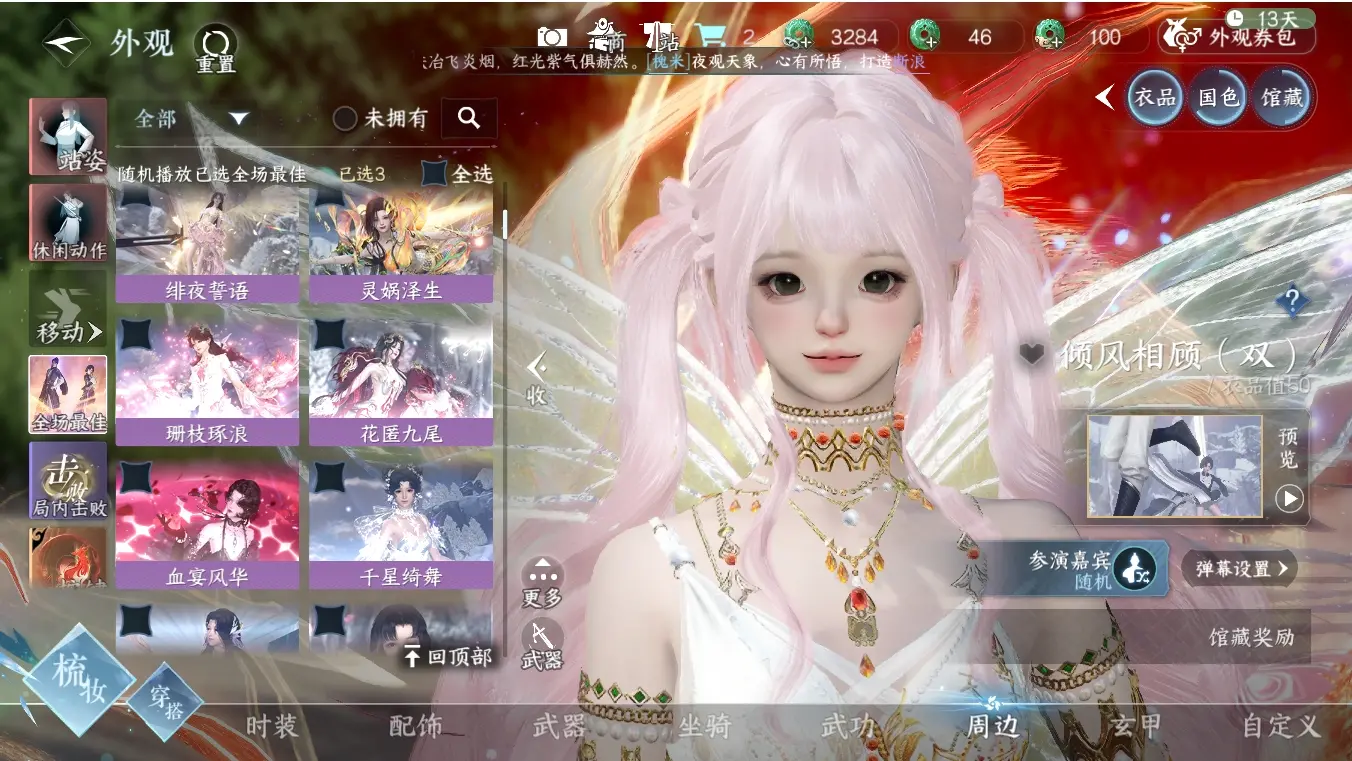
Task: Tick the checkbox on 珊枝琢浪 card
Action: point(137,335)
